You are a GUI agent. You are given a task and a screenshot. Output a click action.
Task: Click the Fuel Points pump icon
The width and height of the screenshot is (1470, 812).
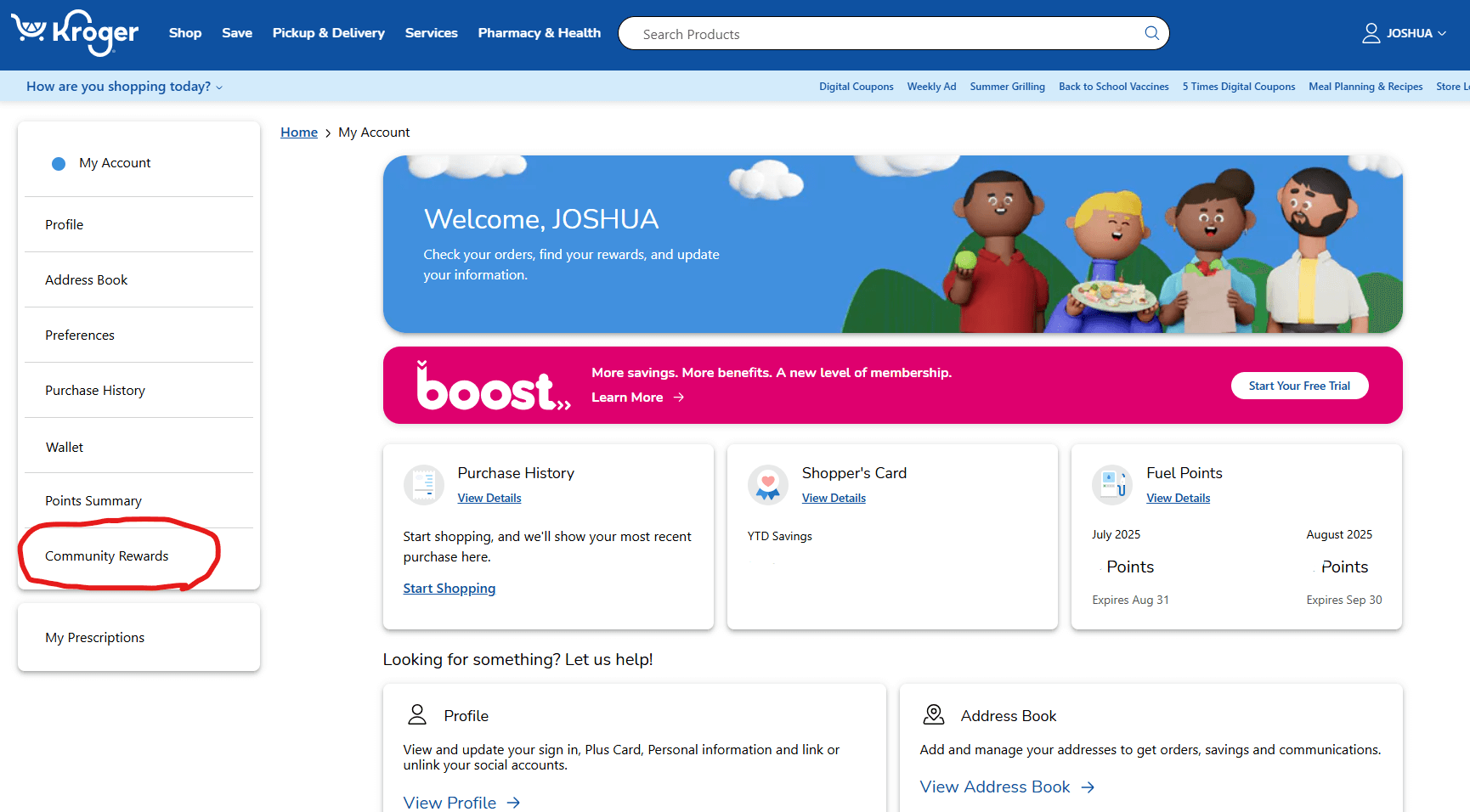(x=1112, y=484)
